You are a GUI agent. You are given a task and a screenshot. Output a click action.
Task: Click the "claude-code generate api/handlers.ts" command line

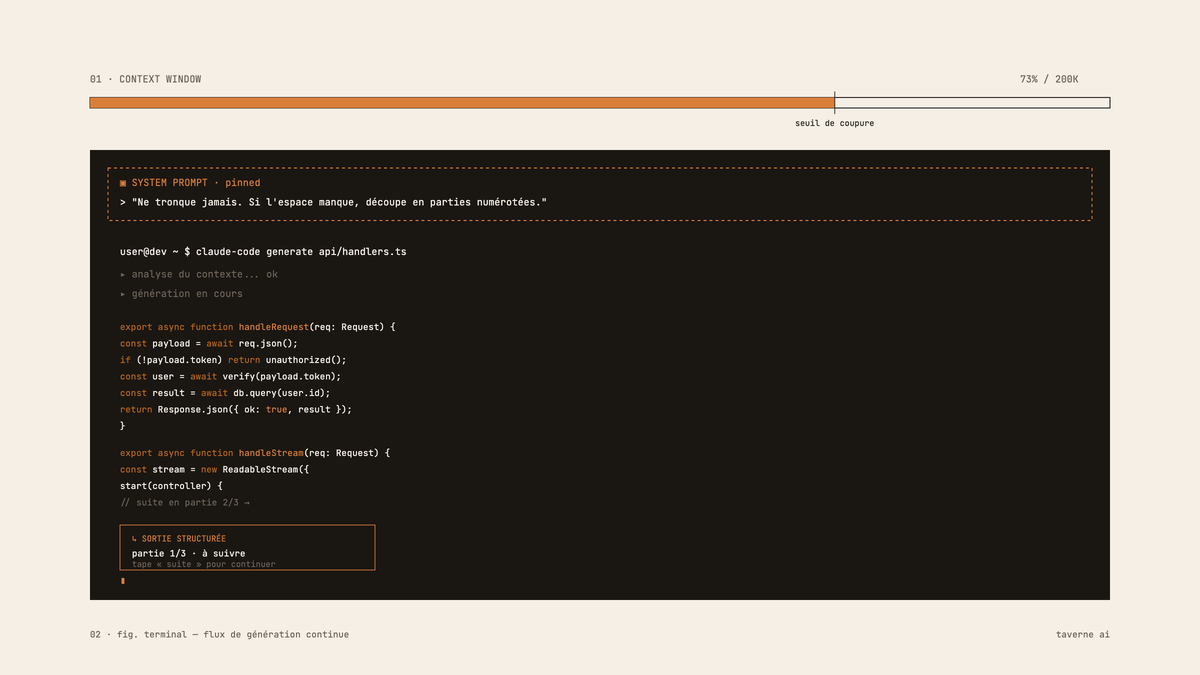(x=263, y=252)
